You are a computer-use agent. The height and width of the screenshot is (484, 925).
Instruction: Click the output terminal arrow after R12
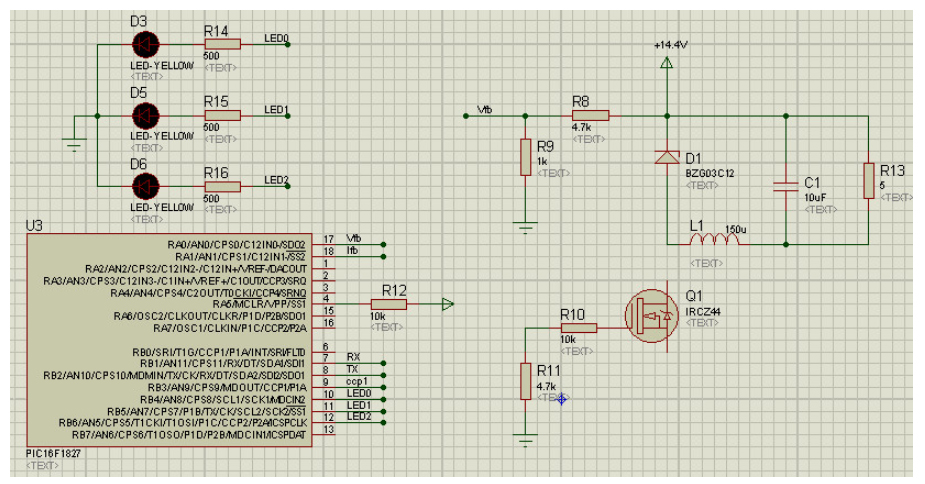448,304
